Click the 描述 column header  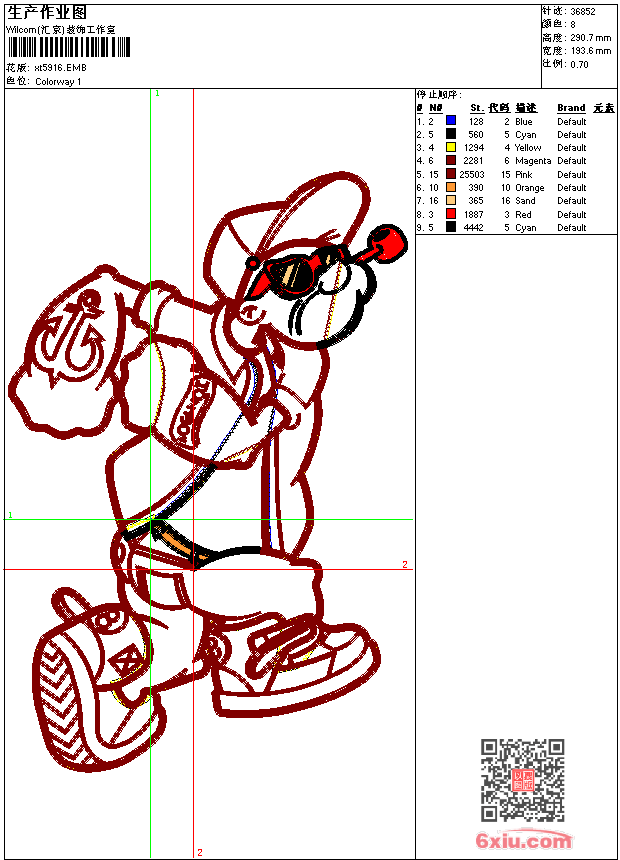point(526,108)
